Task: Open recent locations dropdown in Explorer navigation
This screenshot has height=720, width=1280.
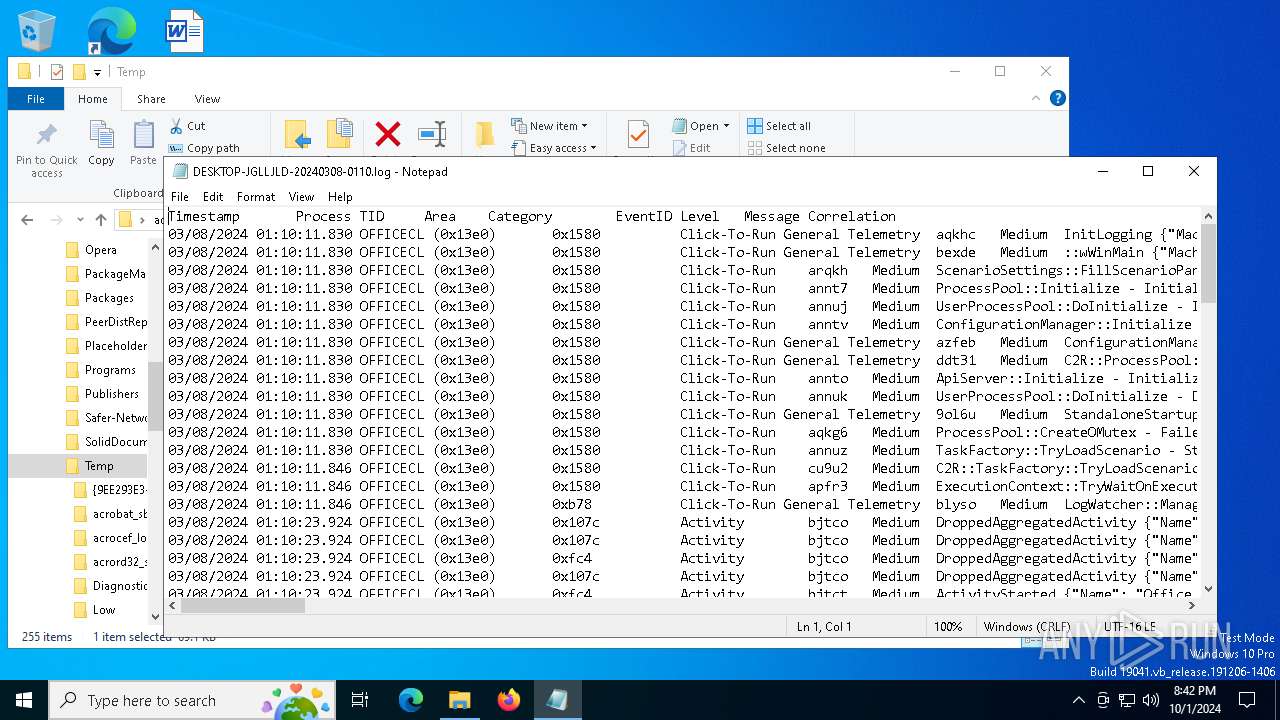Action: tap(81, 220)
